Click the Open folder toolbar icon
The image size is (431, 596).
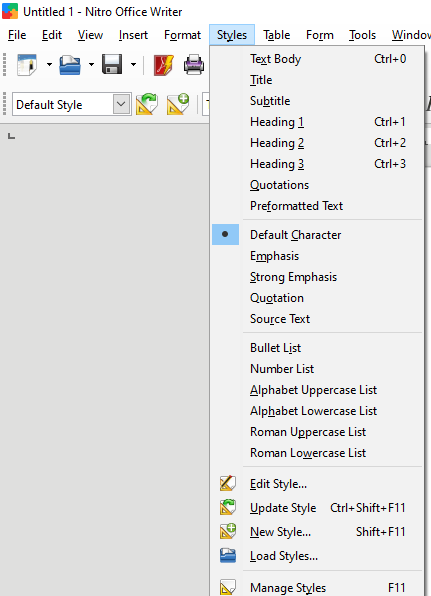(x=70, y=65)
